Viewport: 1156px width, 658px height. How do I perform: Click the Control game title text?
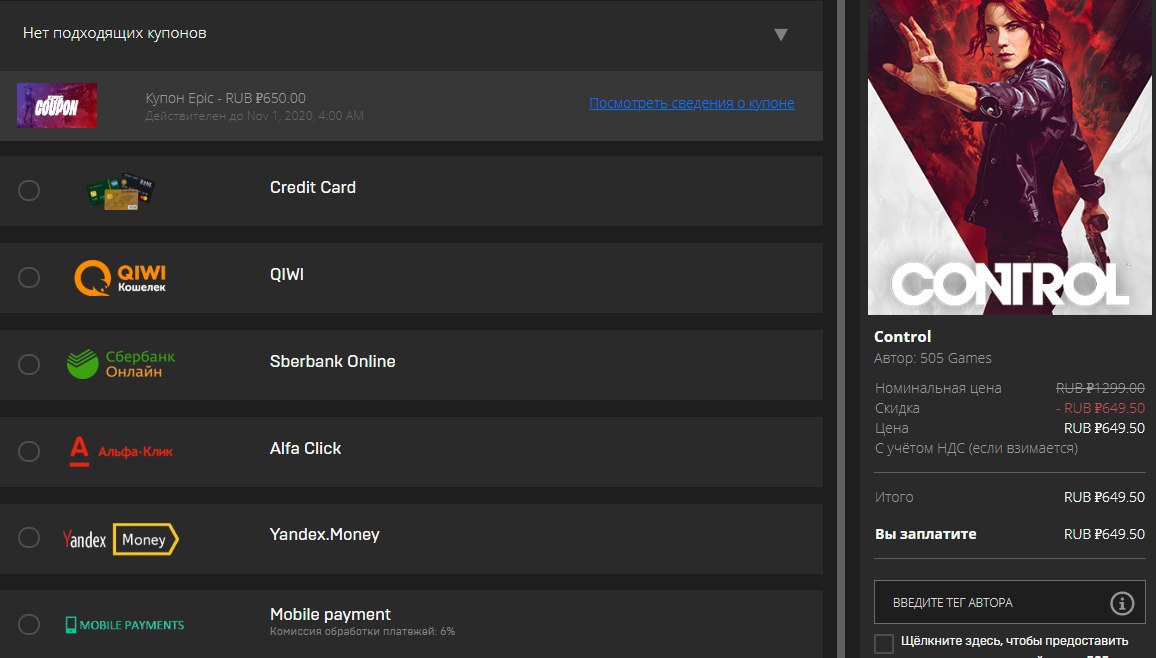pos(902,337)
